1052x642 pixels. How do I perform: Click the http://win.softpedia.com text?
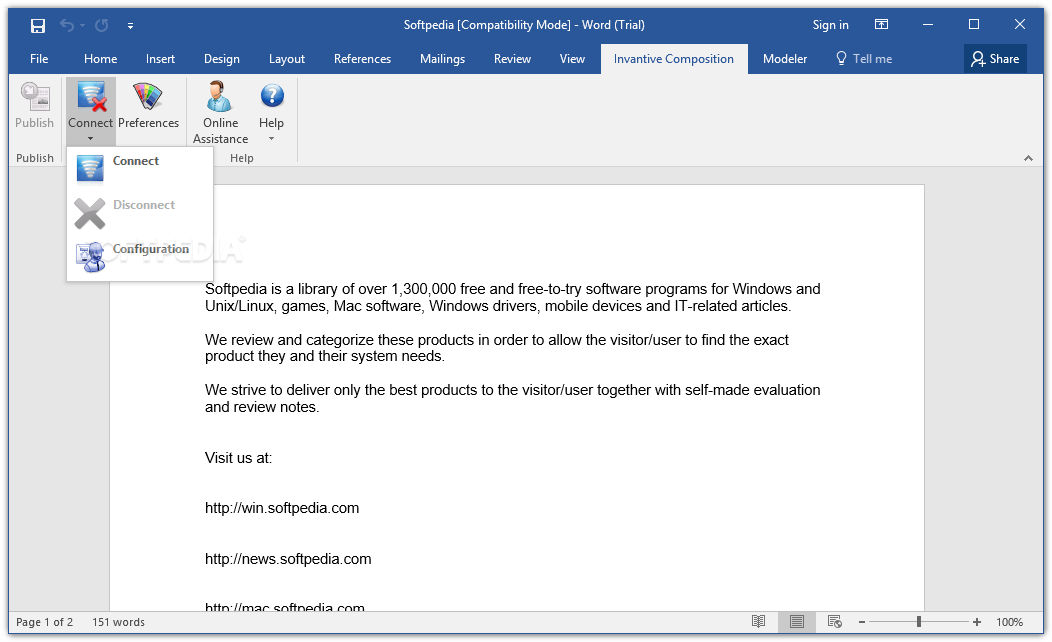pos(282,509)
